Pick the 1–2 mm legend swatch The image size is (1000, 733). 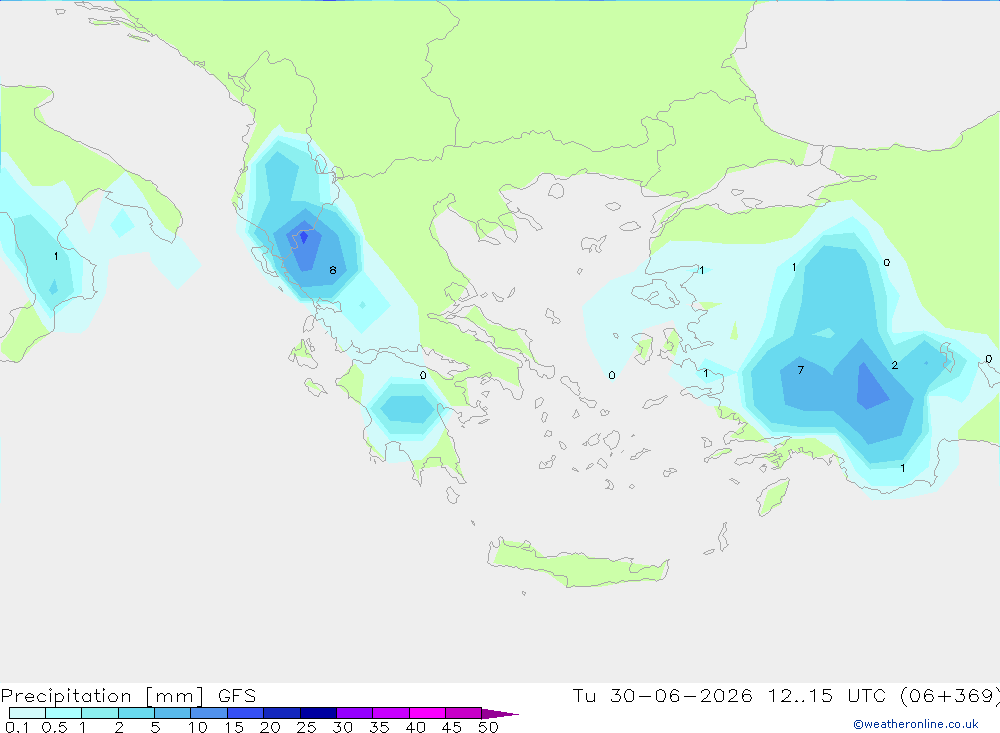click(100, 713)
